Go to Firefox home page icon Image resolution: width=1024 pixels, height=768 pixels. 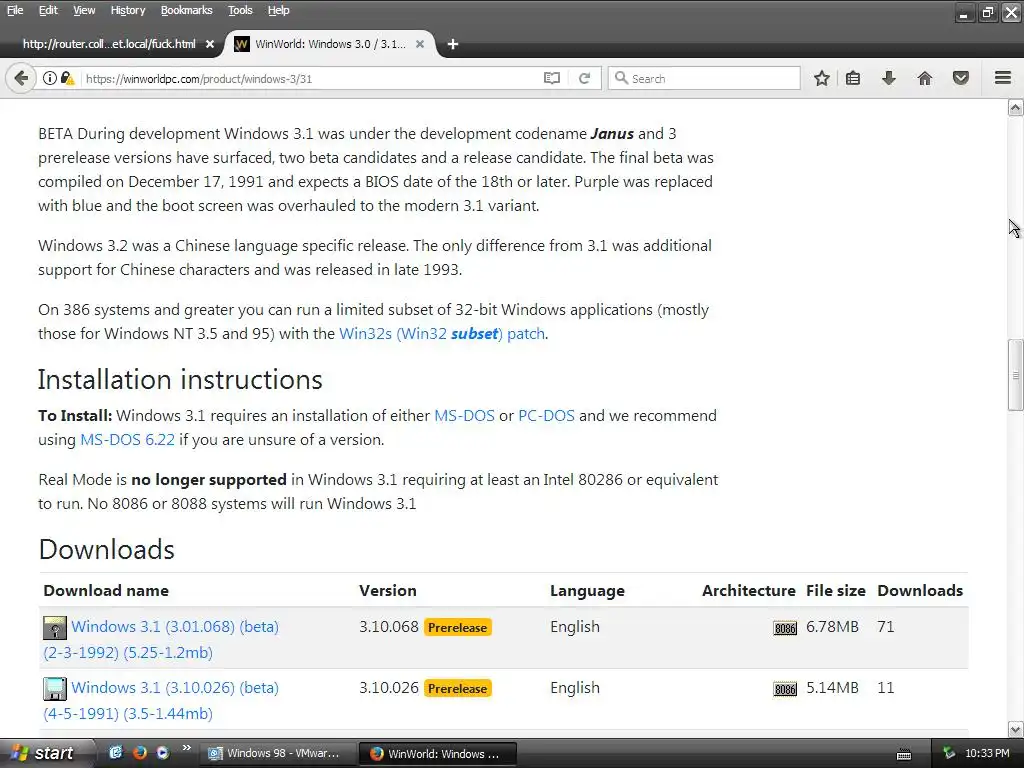point(925,78)
